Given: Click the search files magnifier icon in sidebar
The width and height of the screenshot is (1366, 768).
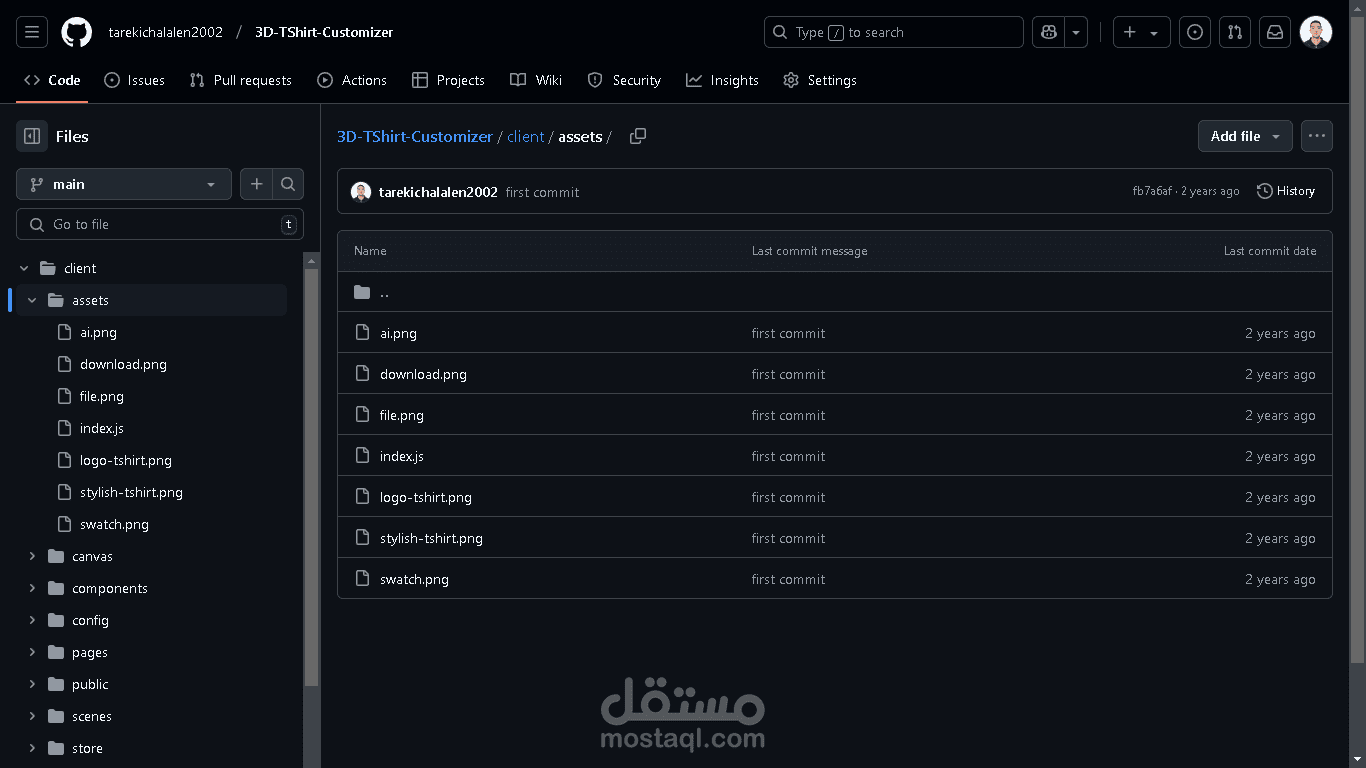Looking at the screenshot, I should pyautogui.click(x=288, y=184).
